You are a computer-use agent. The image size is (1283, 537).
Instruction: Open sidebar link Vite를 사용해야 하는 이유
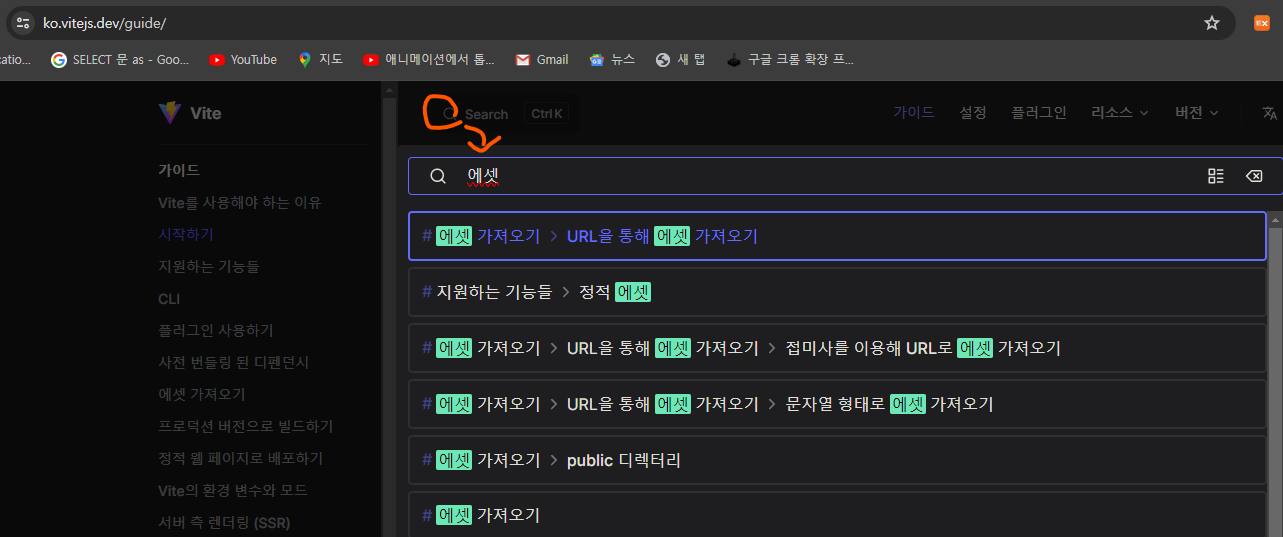point(239,202)
